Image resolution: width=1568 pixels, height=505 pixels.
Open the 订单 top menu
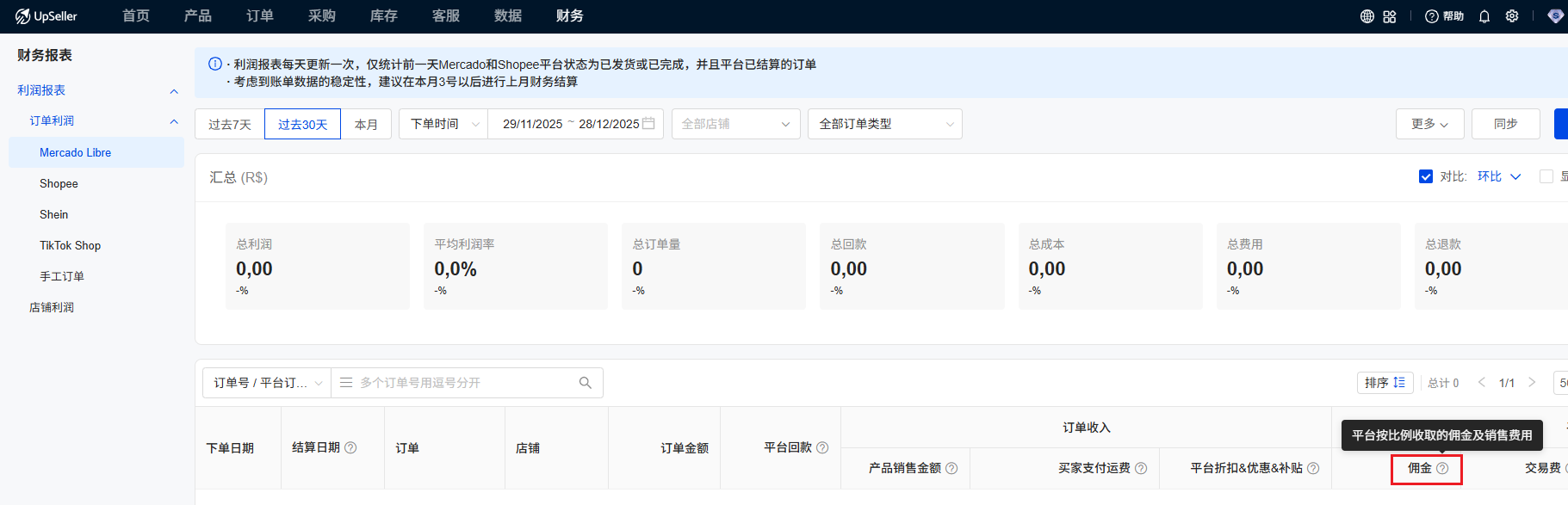coord(259,16)
